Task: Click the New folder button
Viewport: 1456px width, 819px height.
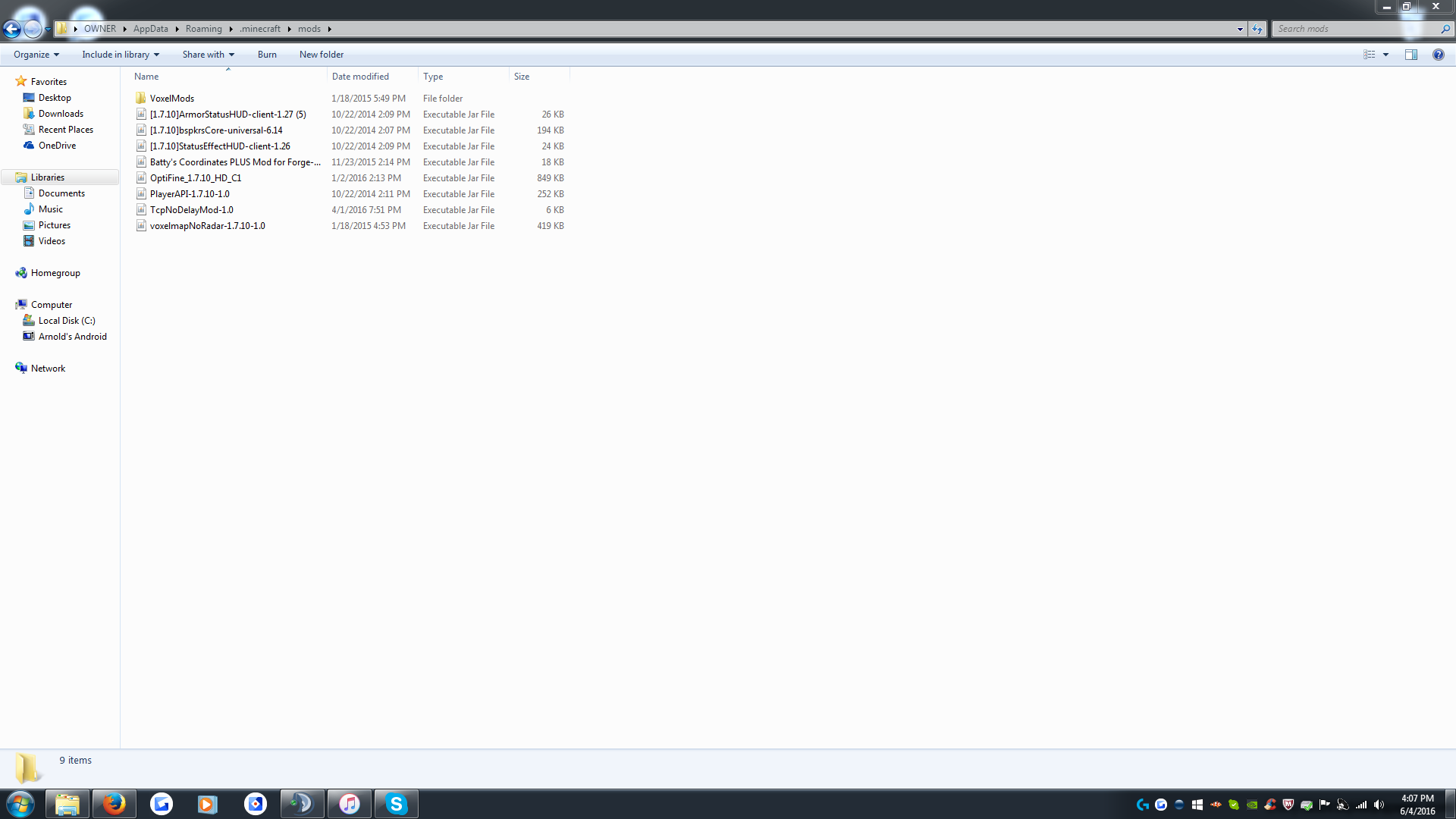Action: coord(321,55)
